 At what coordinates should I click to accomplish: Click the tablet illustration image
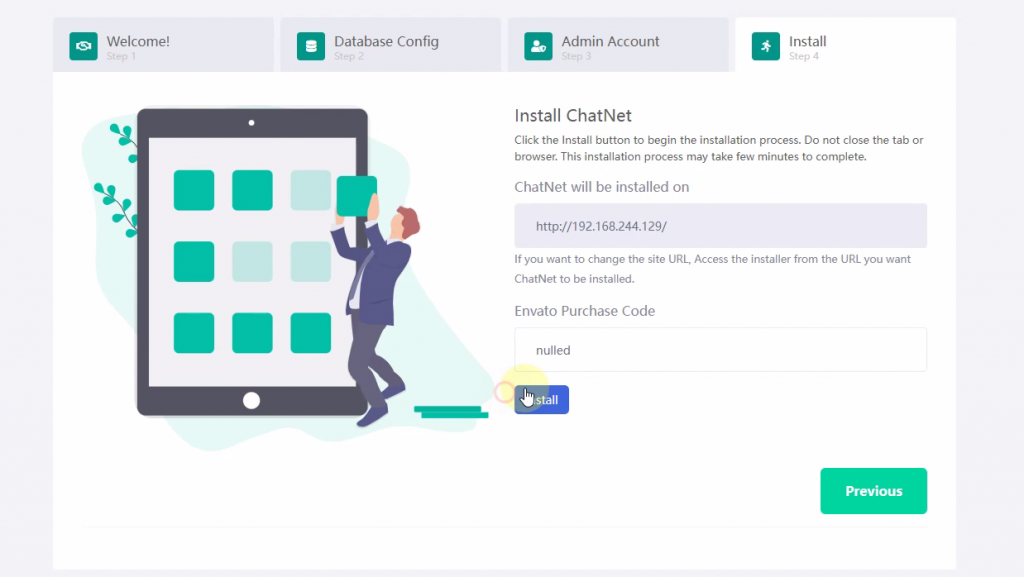(x=287, y=277)
